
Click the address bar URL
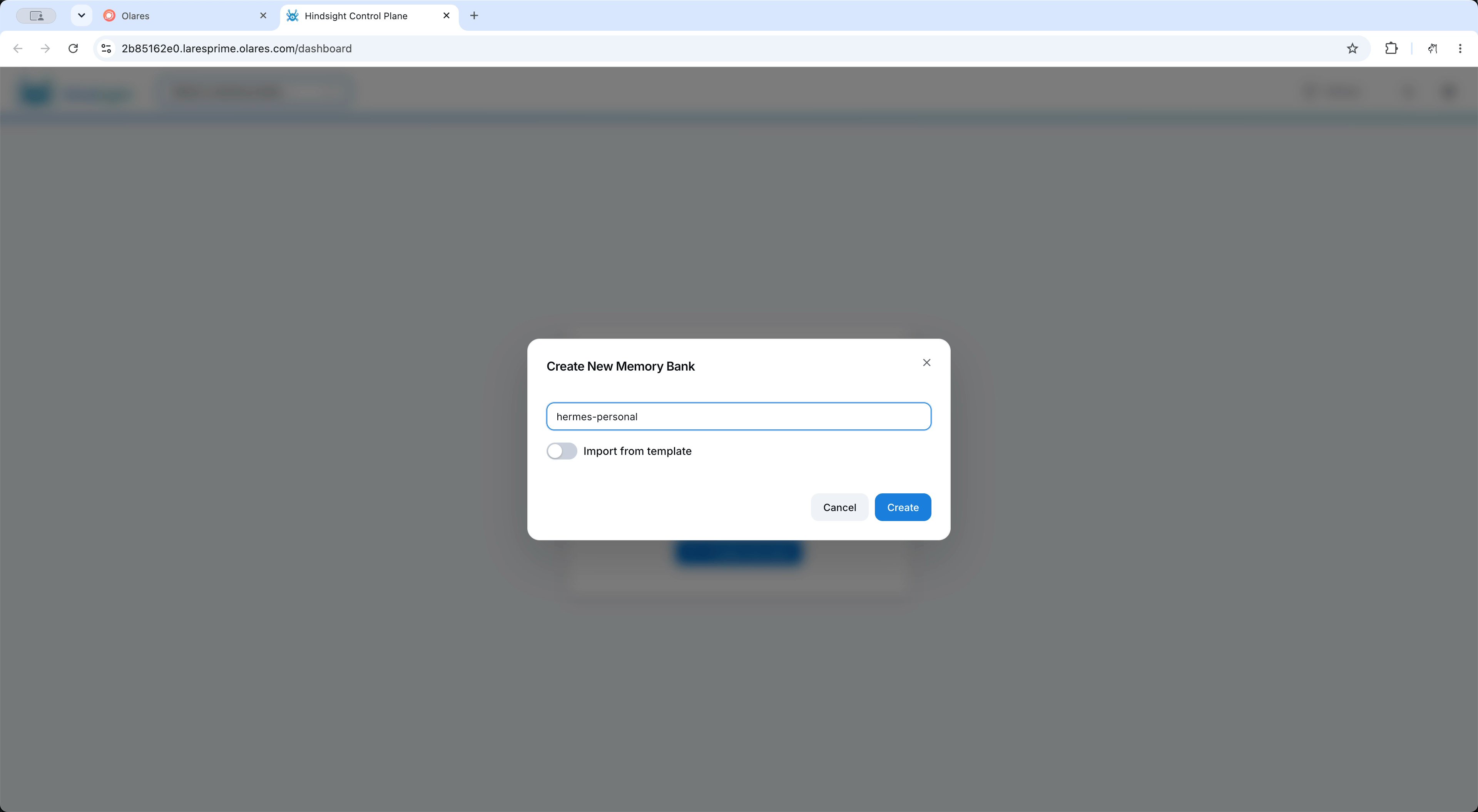coord(236,49)
